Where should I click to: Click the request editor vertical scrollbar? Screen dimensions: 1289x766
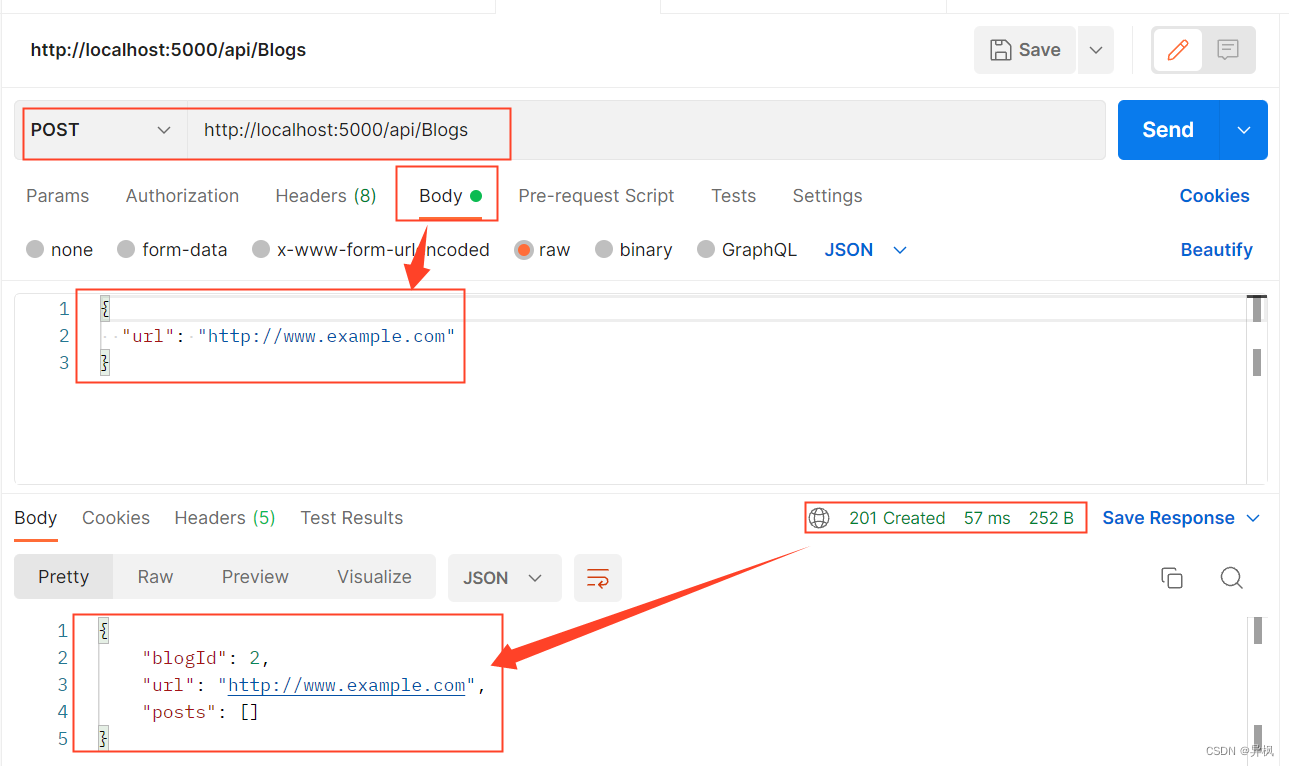point(1257,390)
